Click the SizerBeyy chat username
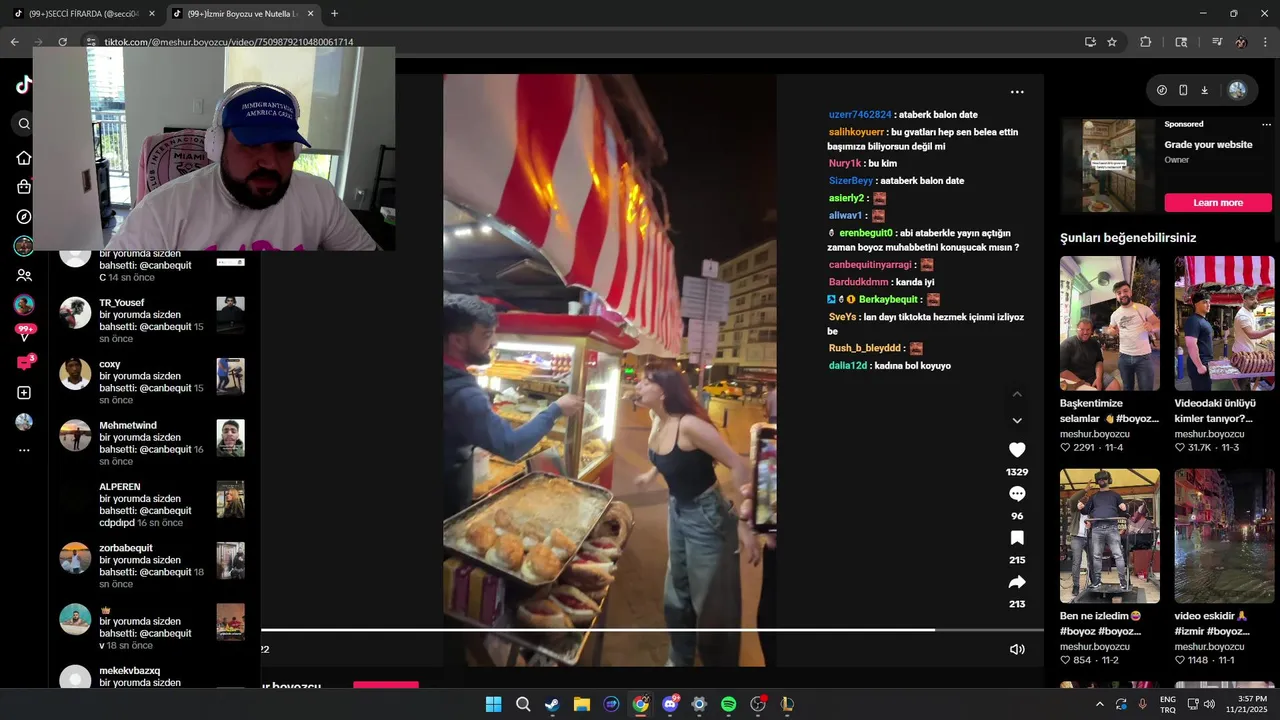The width and height of the screenshot is (1280, 720). point(851,181)
